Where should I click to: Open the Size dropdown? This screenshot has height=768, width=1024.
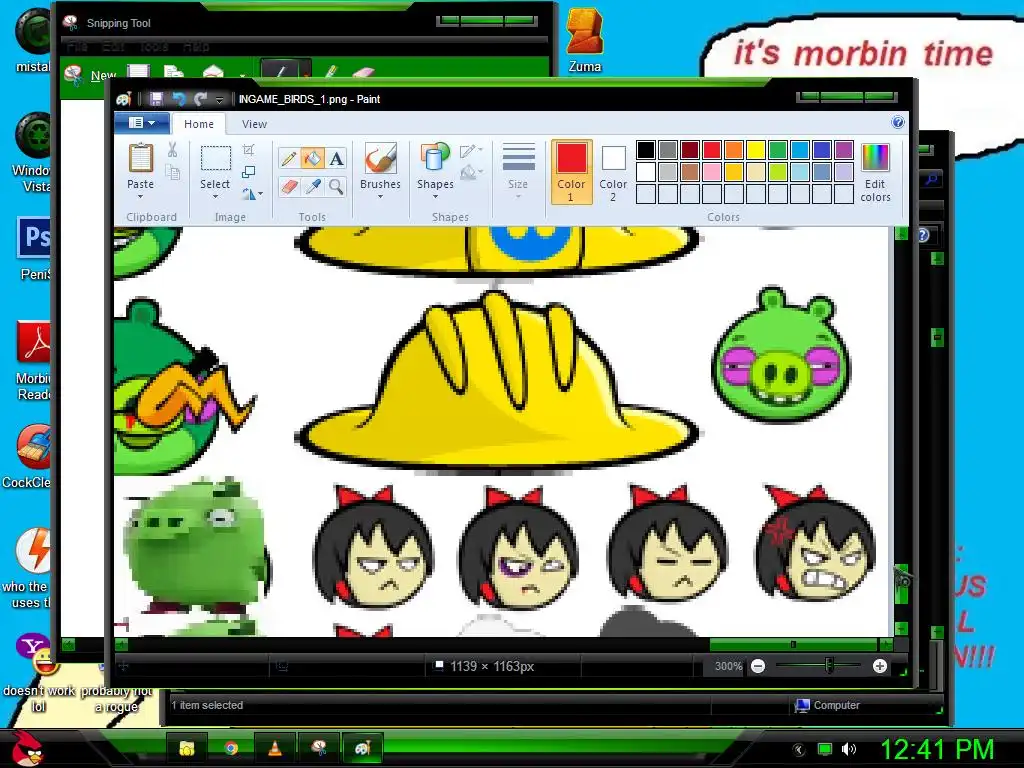click(519, 172)
